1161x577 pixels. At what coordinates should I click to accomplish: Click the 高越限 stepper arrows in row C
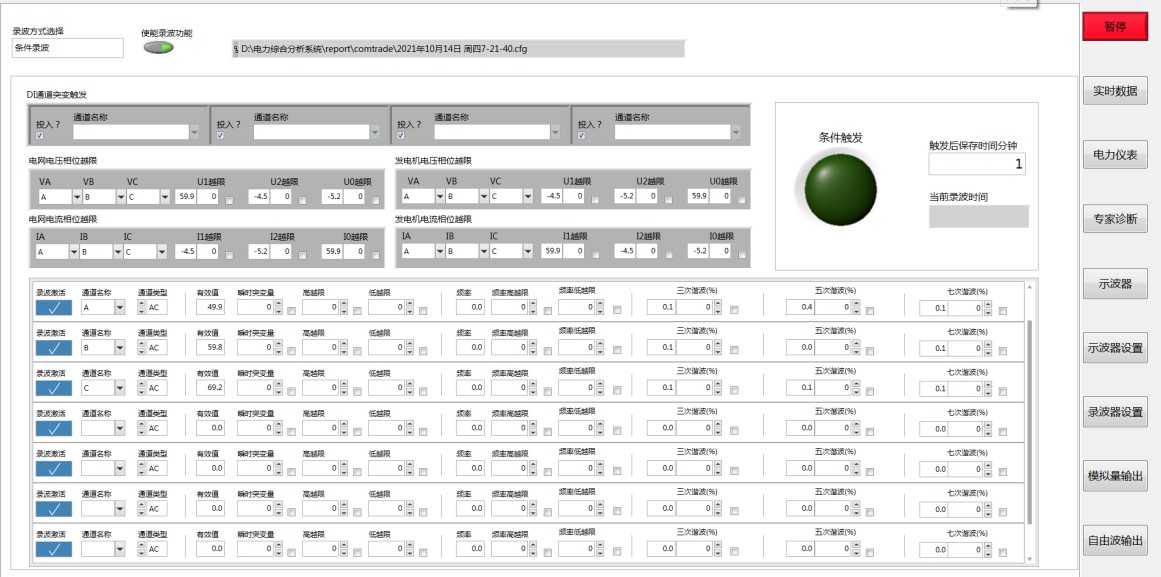[x=344, y=387]
